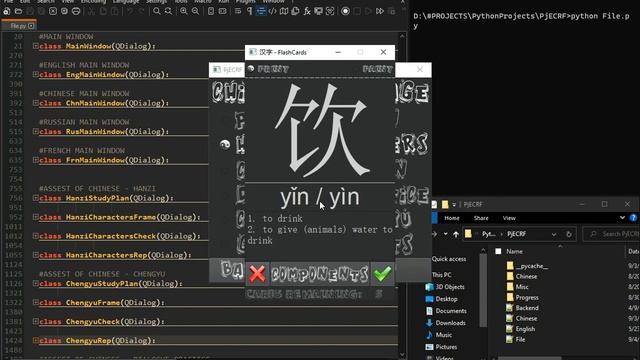Click the Search PjECRF field
640x360 pixels.
pos(611,234)
